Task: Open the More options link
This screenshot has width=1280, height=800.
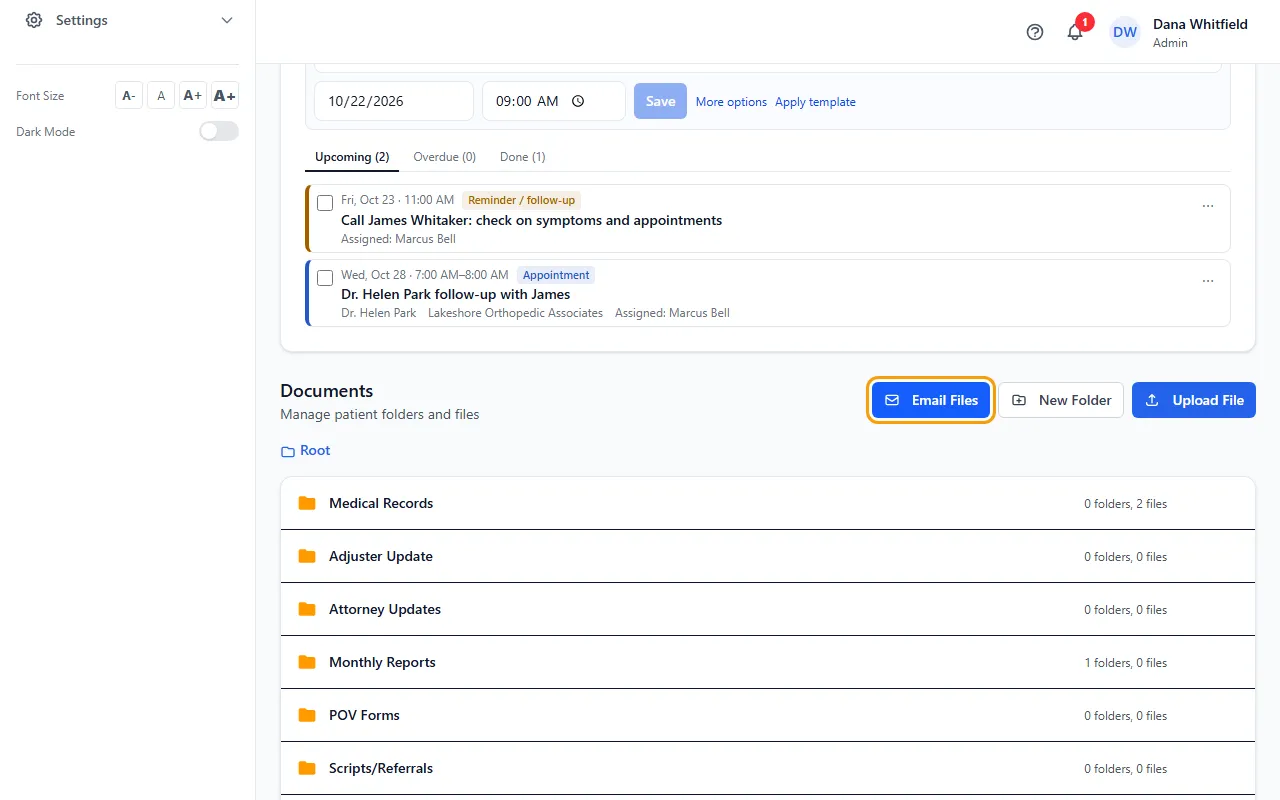Action: 731,102
